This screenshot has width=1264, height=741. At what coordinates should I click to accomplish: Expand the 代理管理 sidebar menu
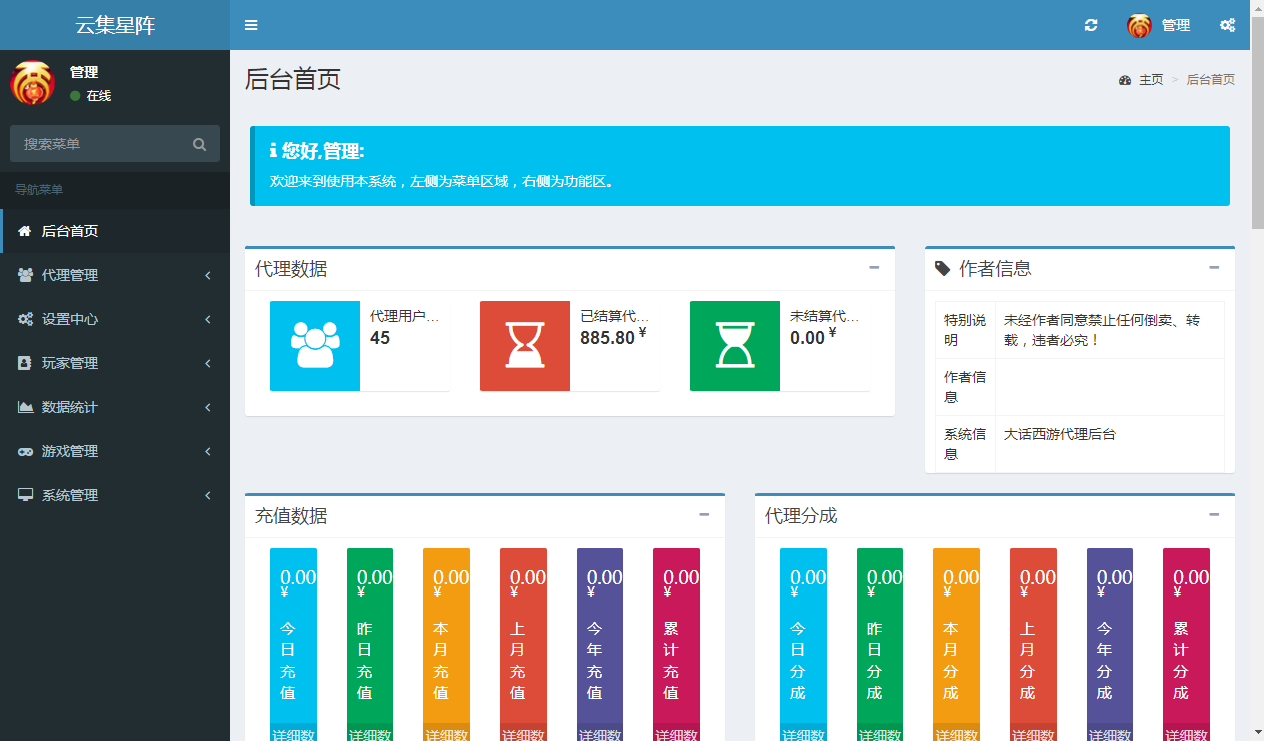(115, 275)
